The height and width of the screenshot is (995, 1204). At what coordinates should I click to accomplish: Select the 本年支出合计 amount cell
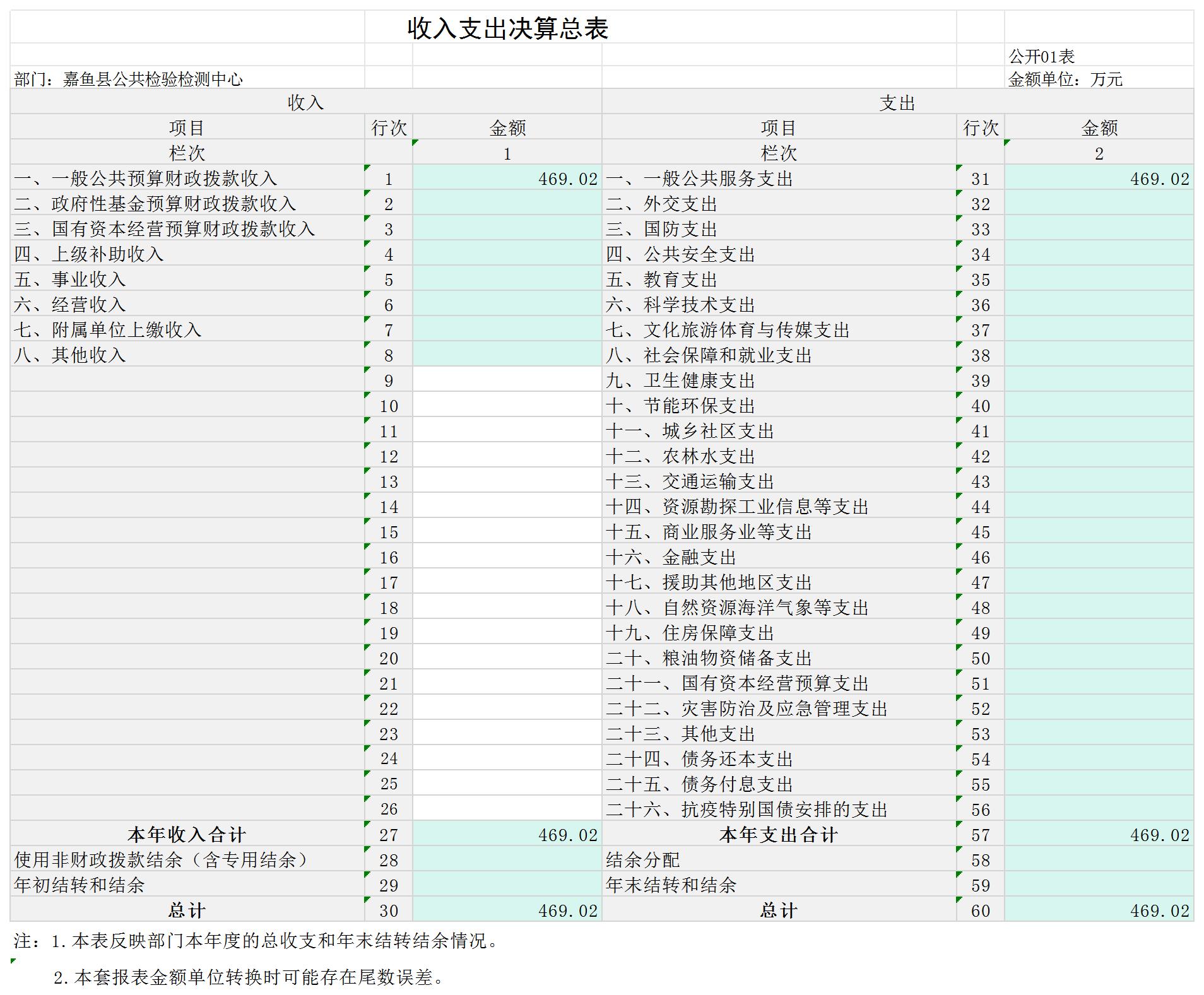(1099, 835)
